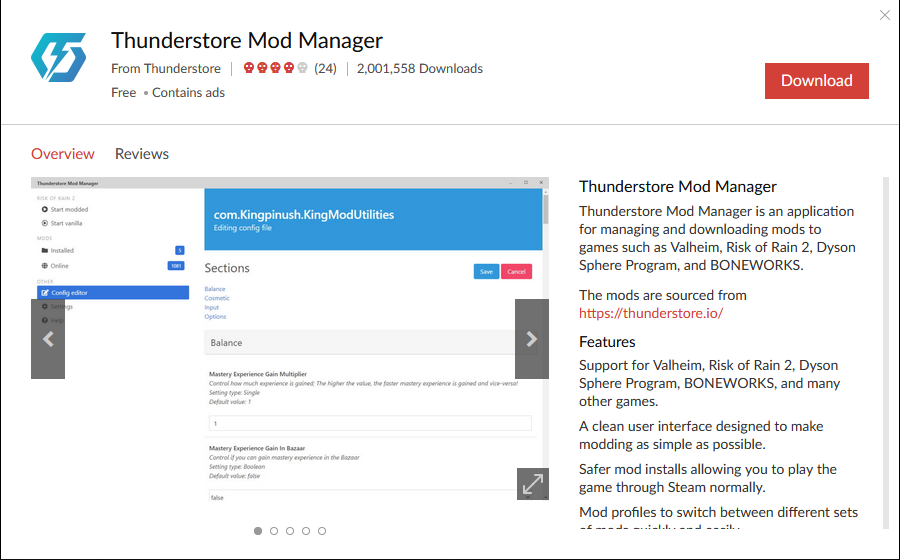Select the third carousel dot
900x560 pixels.
tap(290, 531)
